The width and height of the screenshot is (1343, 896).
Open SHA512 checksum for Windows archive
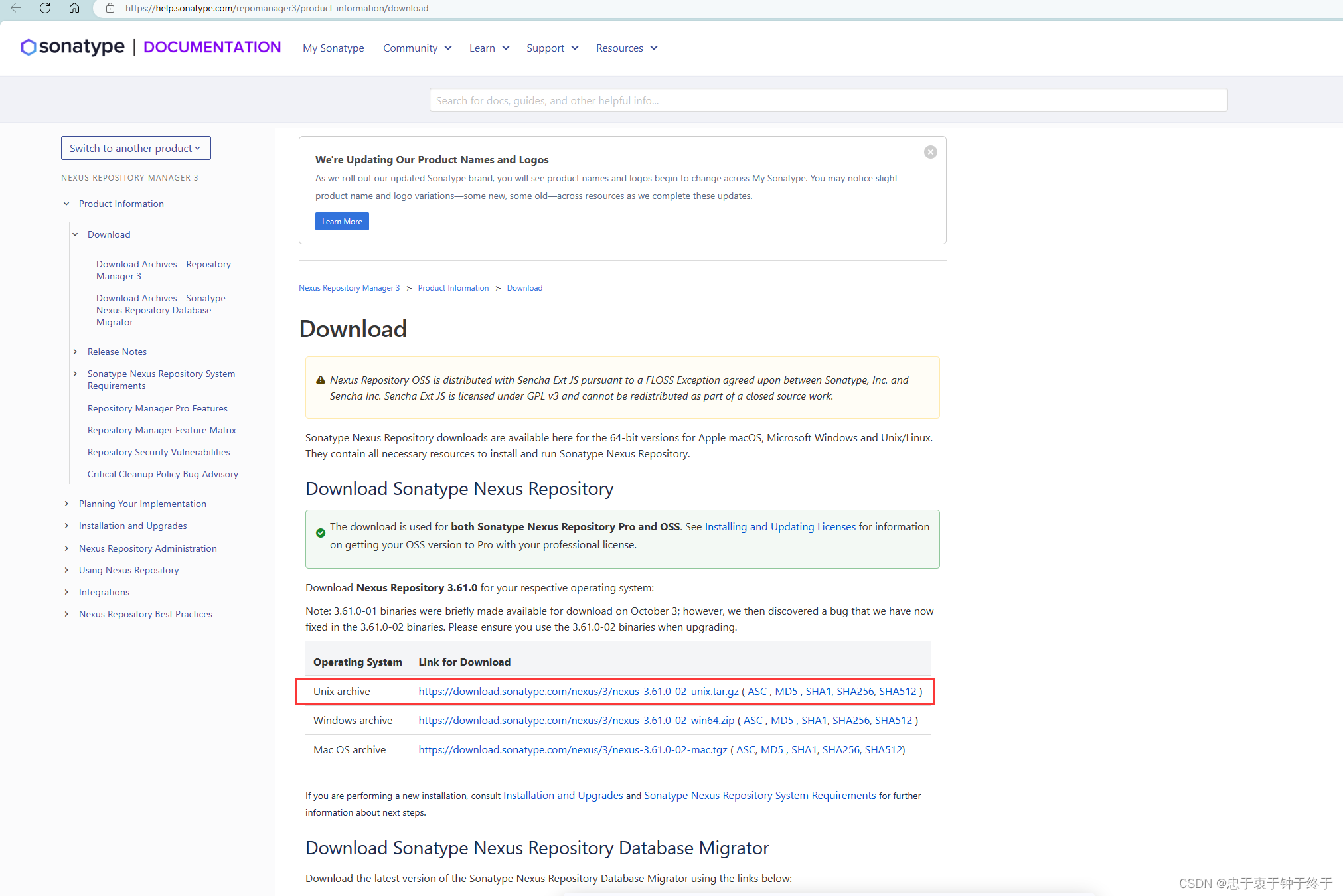click(894, 720)
